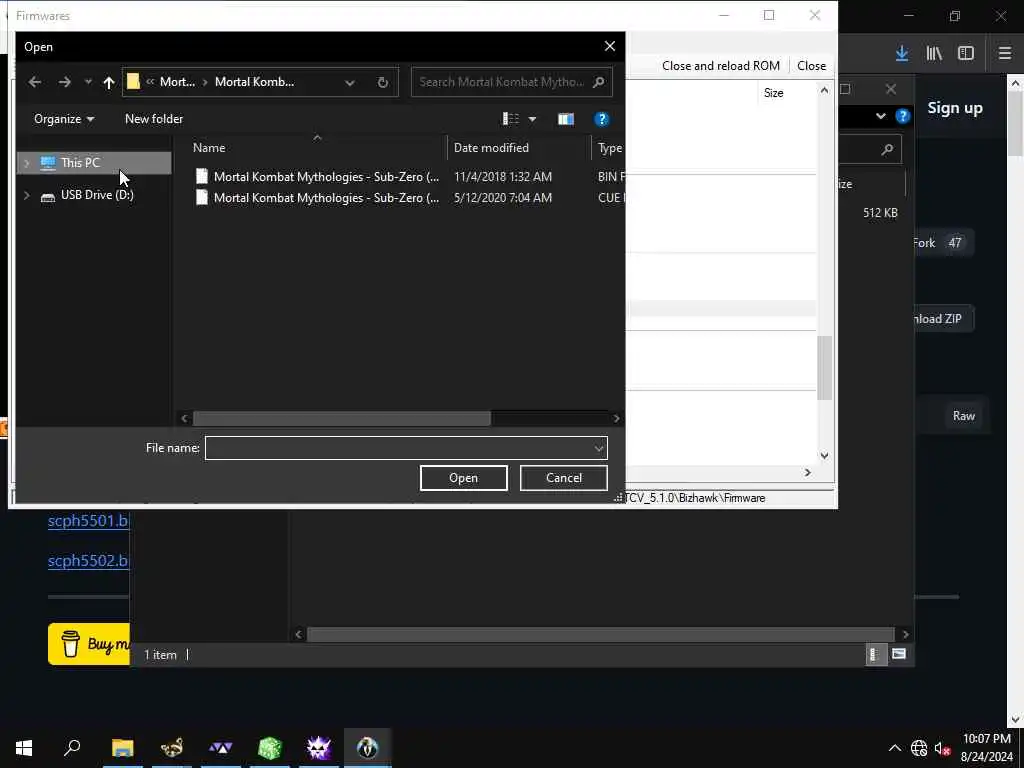Create a New folder
This screenshot has width=1024, height=768.
tap(154, 119)
